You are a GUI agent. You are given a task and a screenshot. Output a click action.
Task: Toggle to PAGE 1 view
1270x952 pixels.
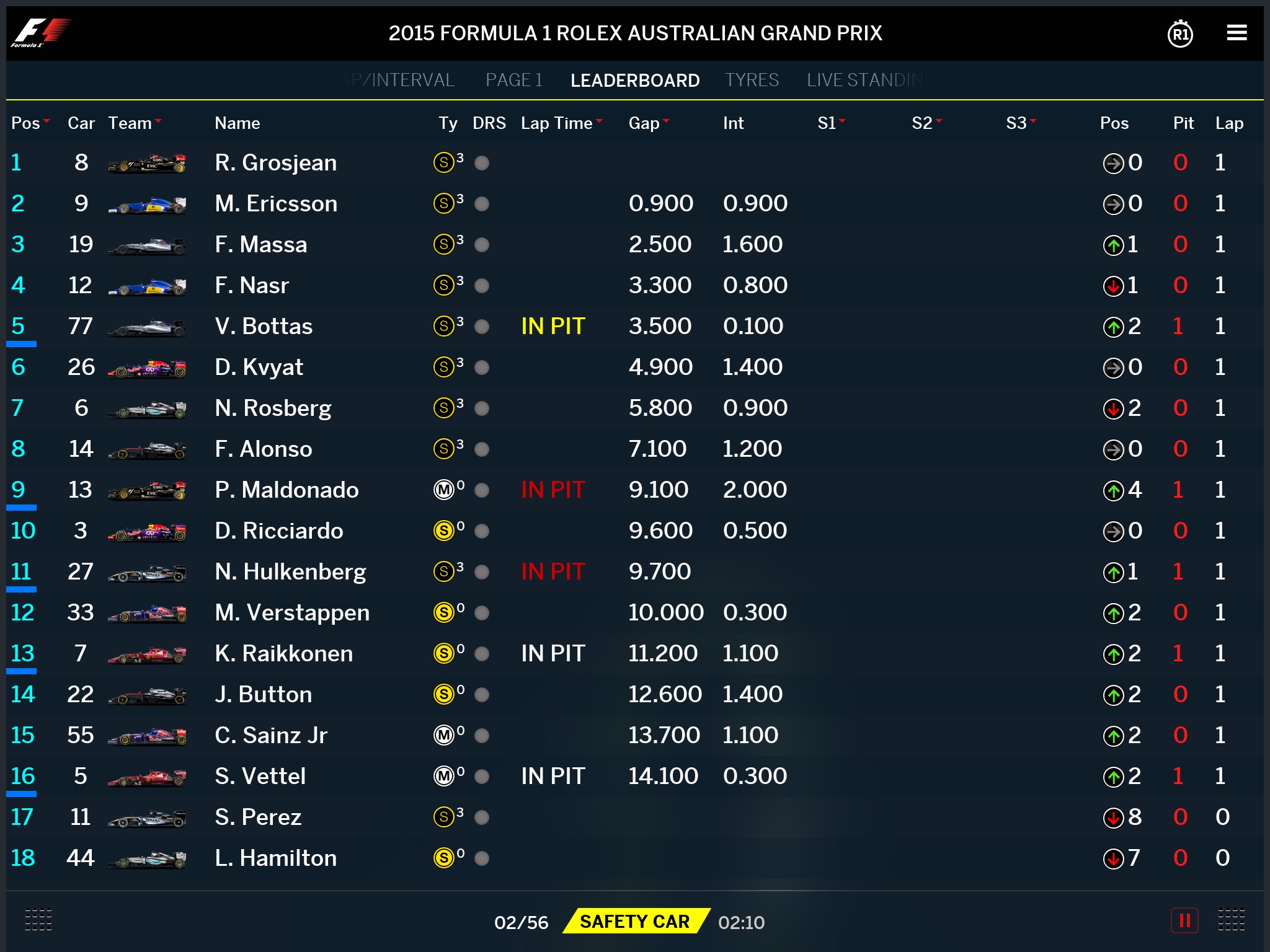509,80
